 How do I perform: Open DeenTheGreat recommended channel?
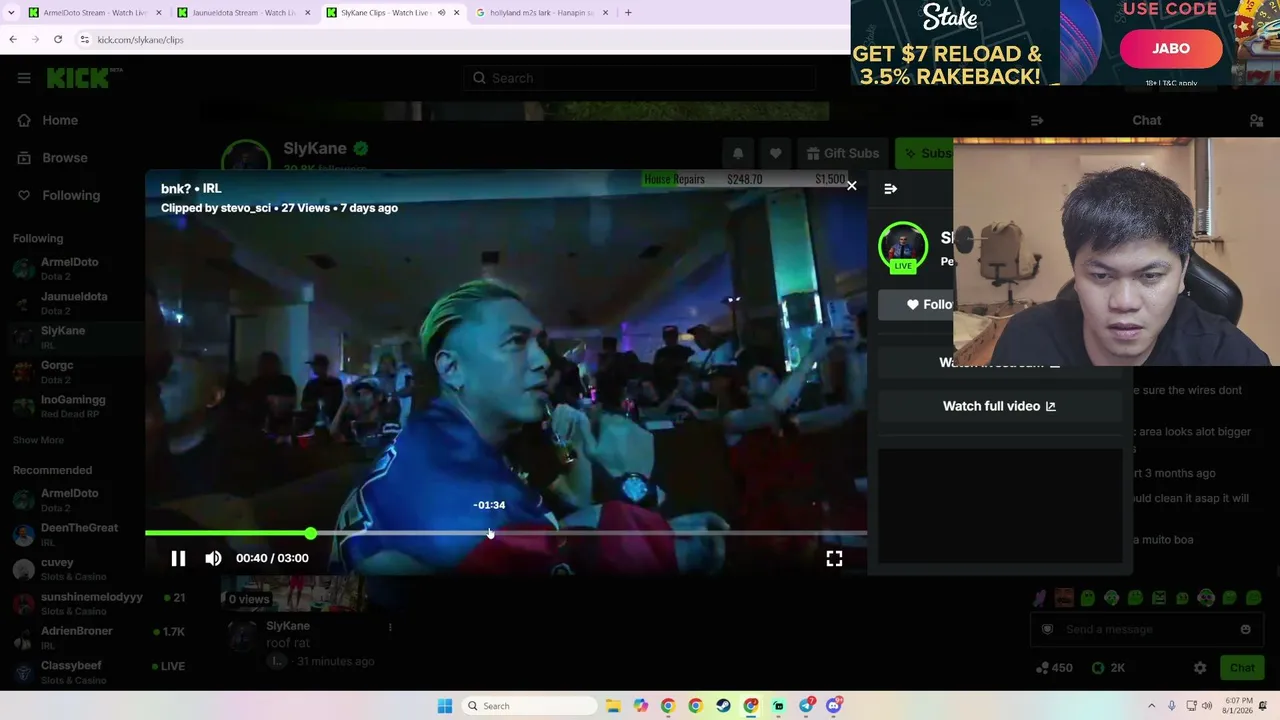[x=79, y=534]
